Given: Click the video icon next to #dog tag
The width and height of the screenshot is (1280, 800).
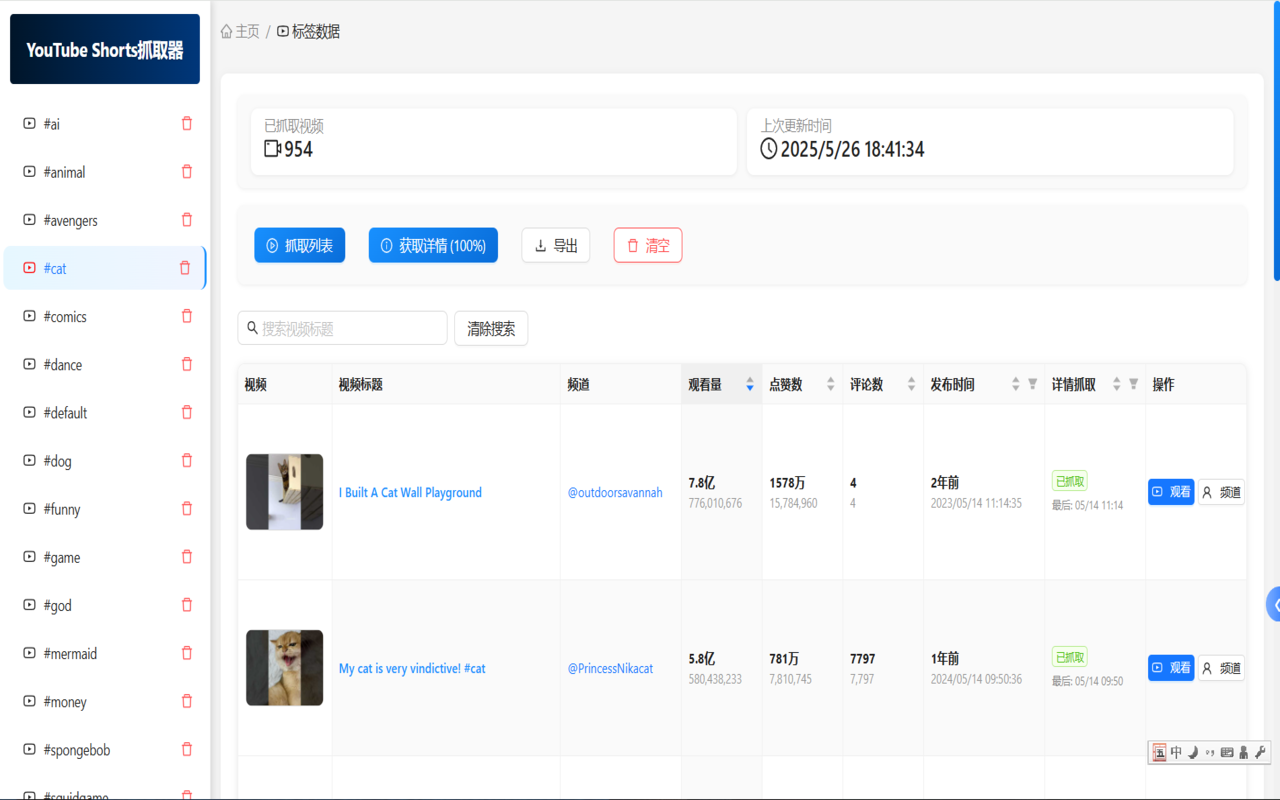Looking at the screenshot, I should tap(29, 461).
